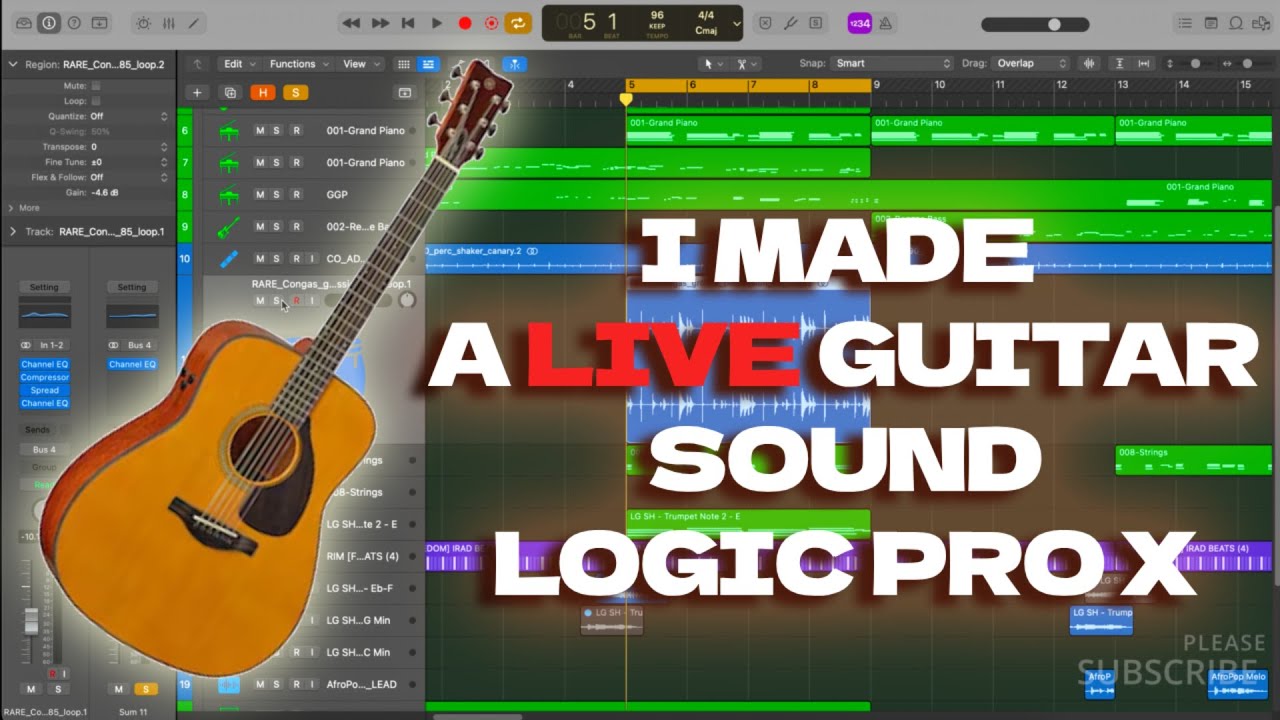This screenshot has height=720, width=1280.
Task: Open the Drag Overlap dropdown
Action: [1030, 64]
